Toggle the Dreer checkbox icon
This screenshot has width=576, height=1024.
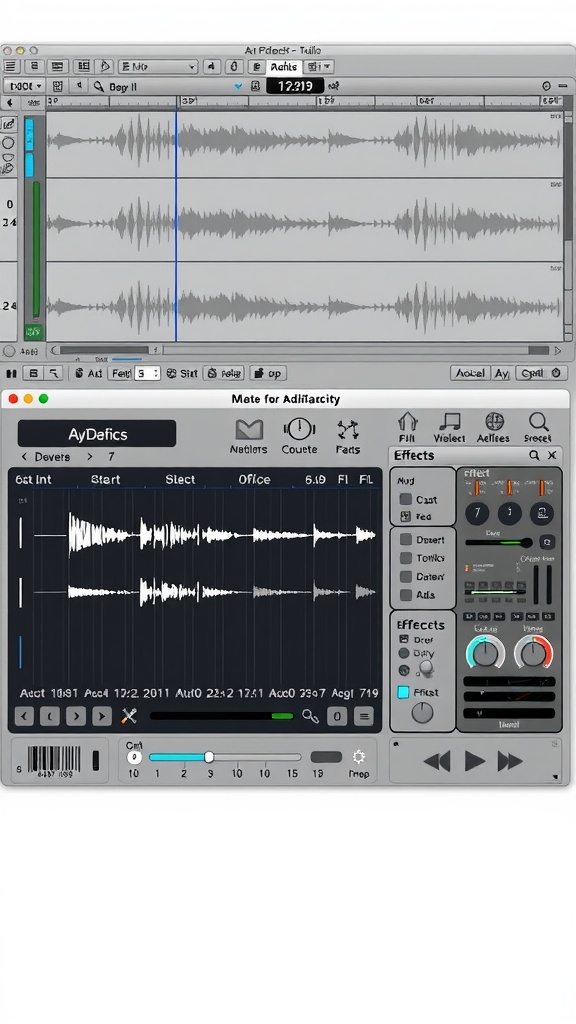point(404,639)
